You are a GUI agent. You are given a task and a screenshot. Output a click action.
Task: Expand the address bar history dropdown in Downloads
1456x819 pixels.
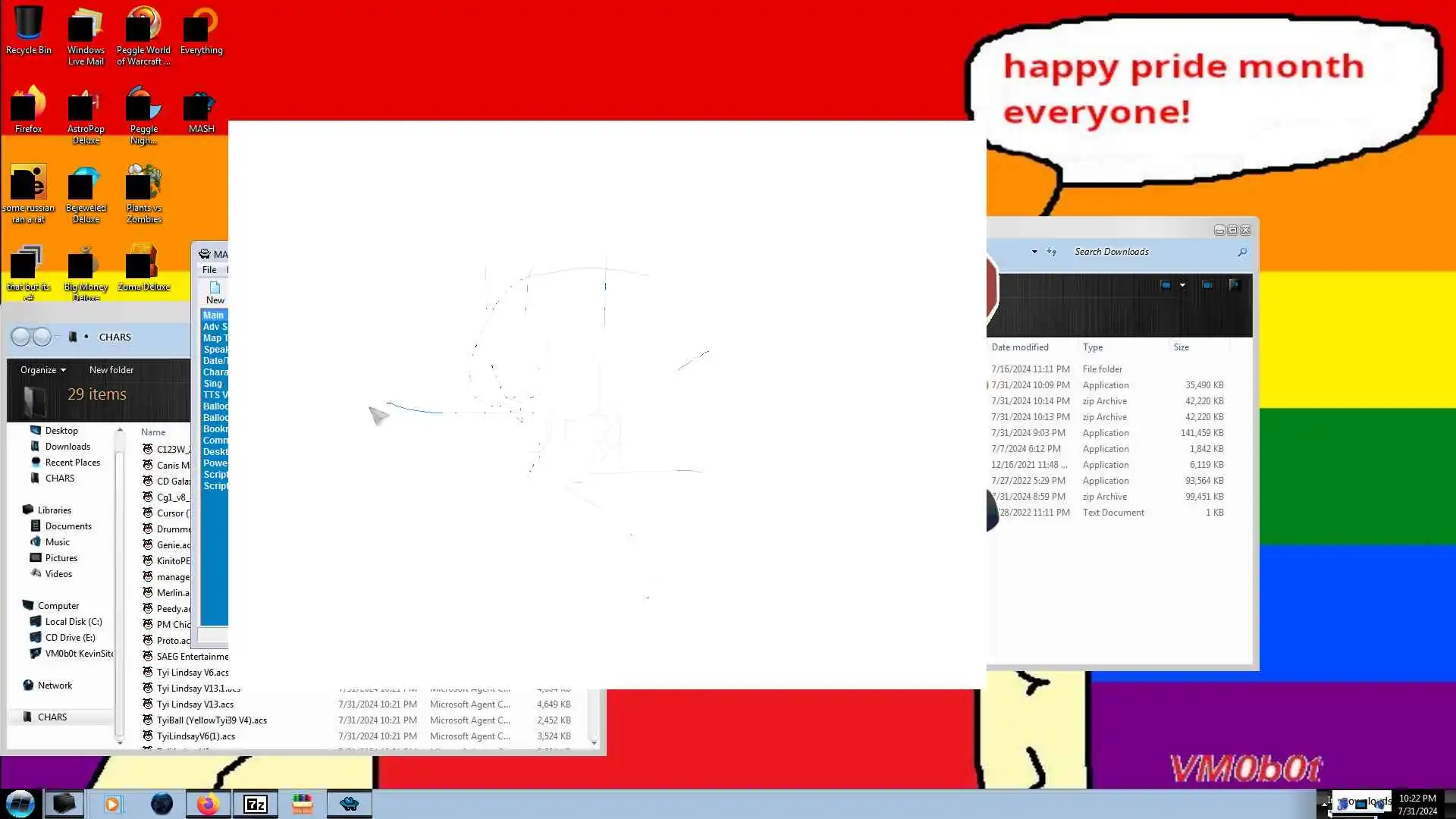[x=1034, y=252]
